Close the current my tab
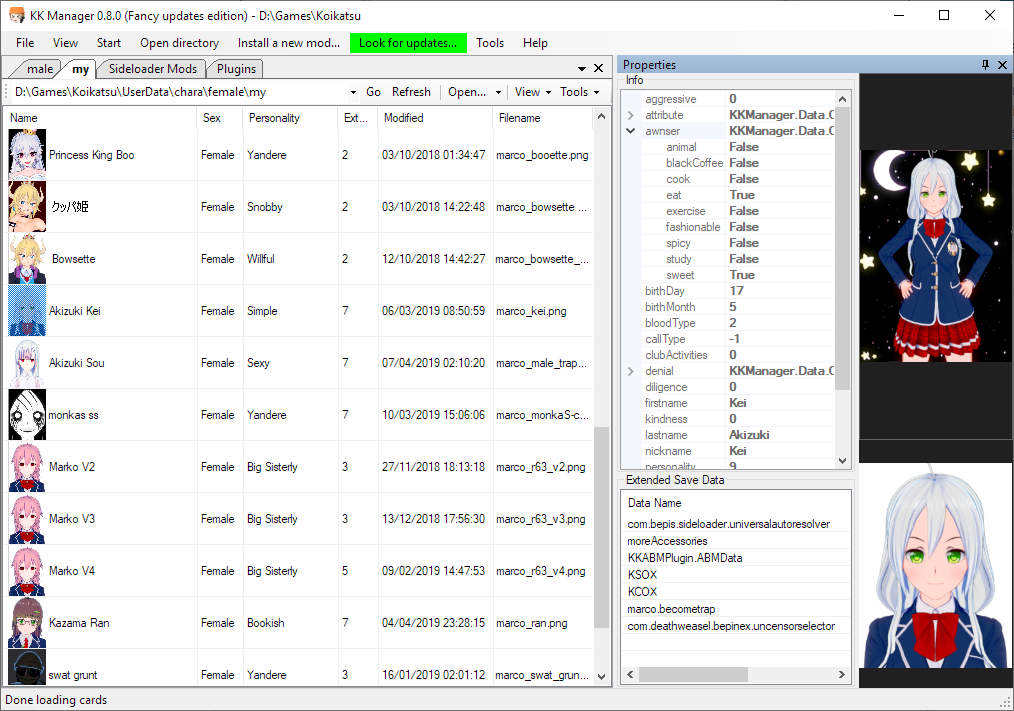 [599, 68]
